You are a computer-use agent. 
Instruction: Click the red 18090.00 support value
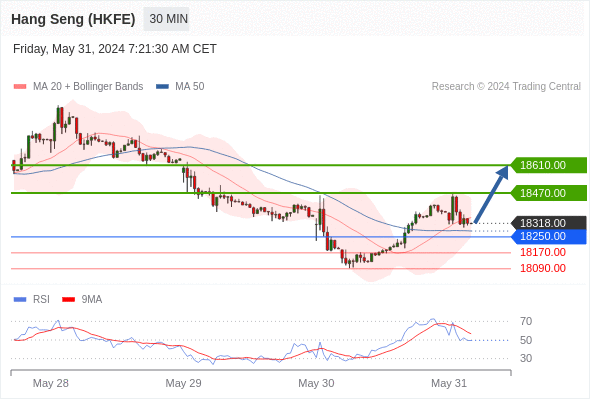(x=543, y=268)
